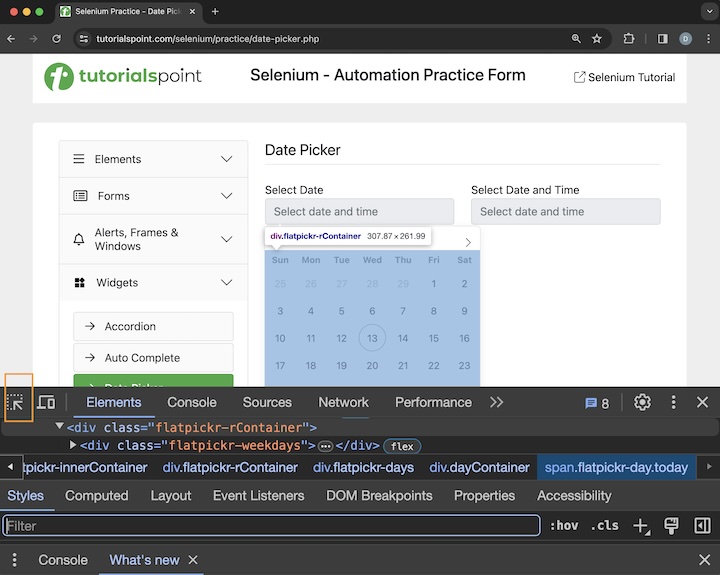Toggle the computed styles sidebar pane icon
Image resolution: width=720 pixels, height=575 pixels.
702,526
